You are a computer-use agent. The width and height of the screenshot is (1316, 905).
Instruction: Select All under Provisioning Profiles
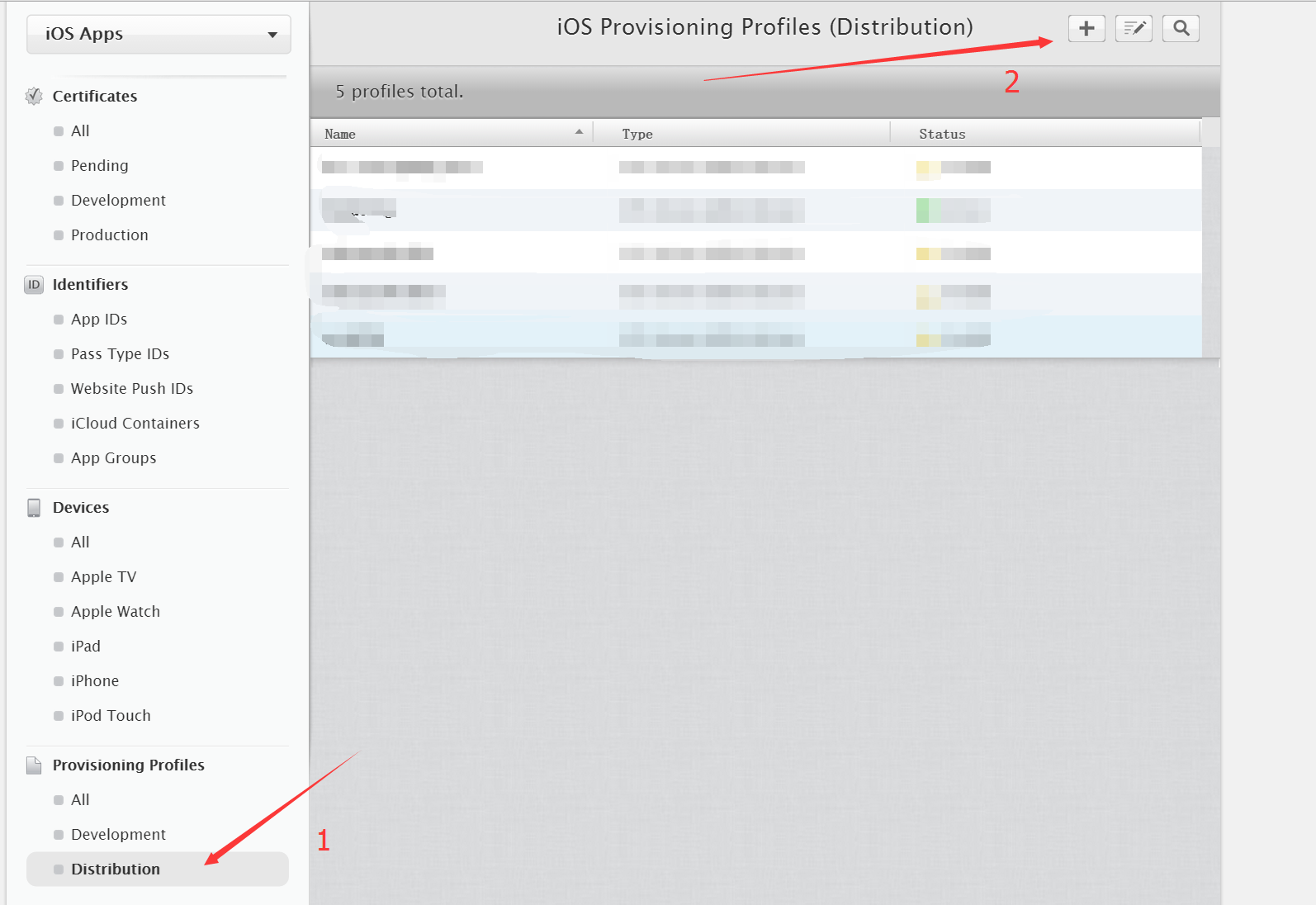[x=80, y=800]
